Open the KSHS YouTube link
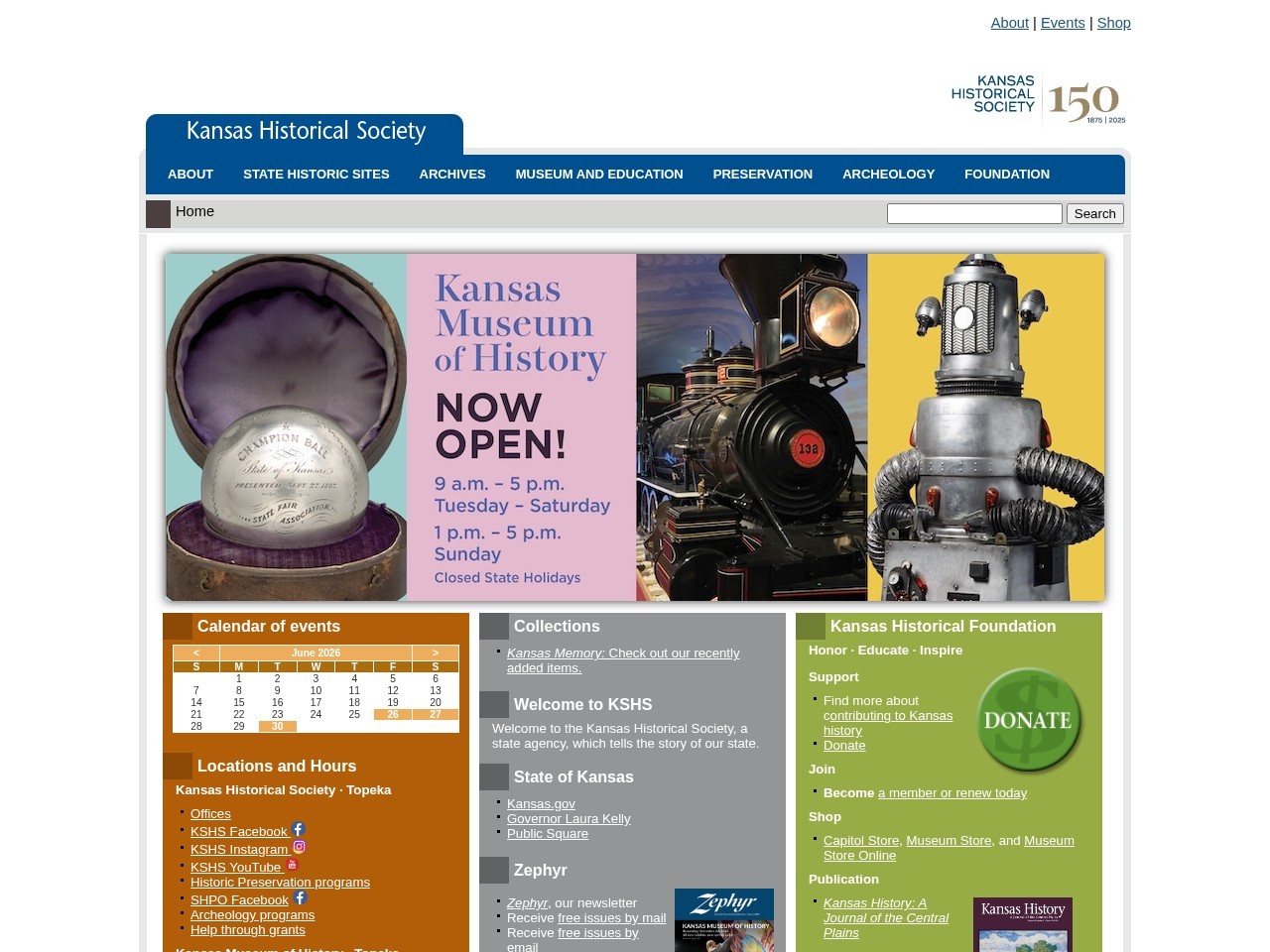The width and height of the screenshot is (1270, 952). 236,868
